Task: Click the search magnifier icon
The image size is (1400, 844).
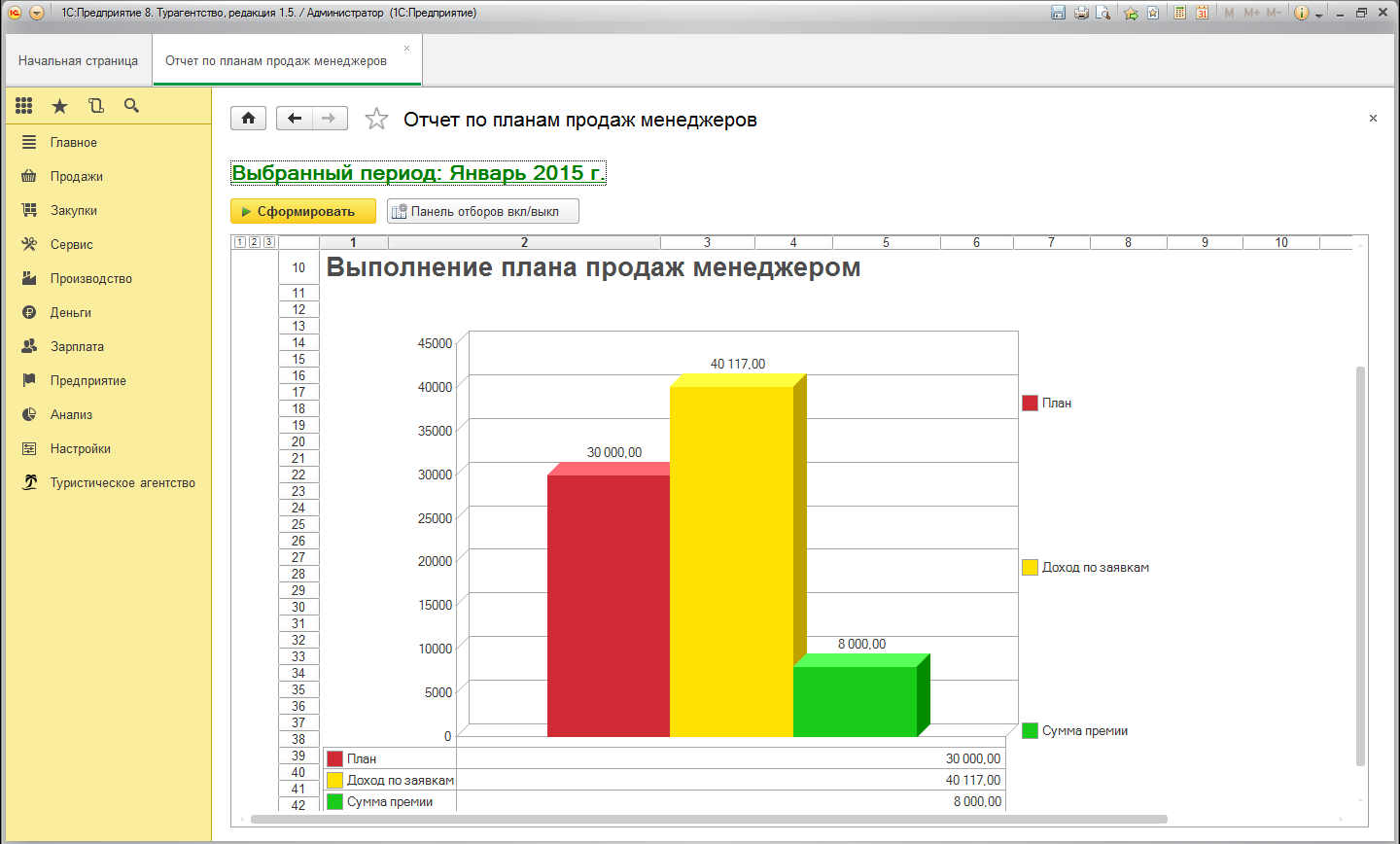Action: 132,106
